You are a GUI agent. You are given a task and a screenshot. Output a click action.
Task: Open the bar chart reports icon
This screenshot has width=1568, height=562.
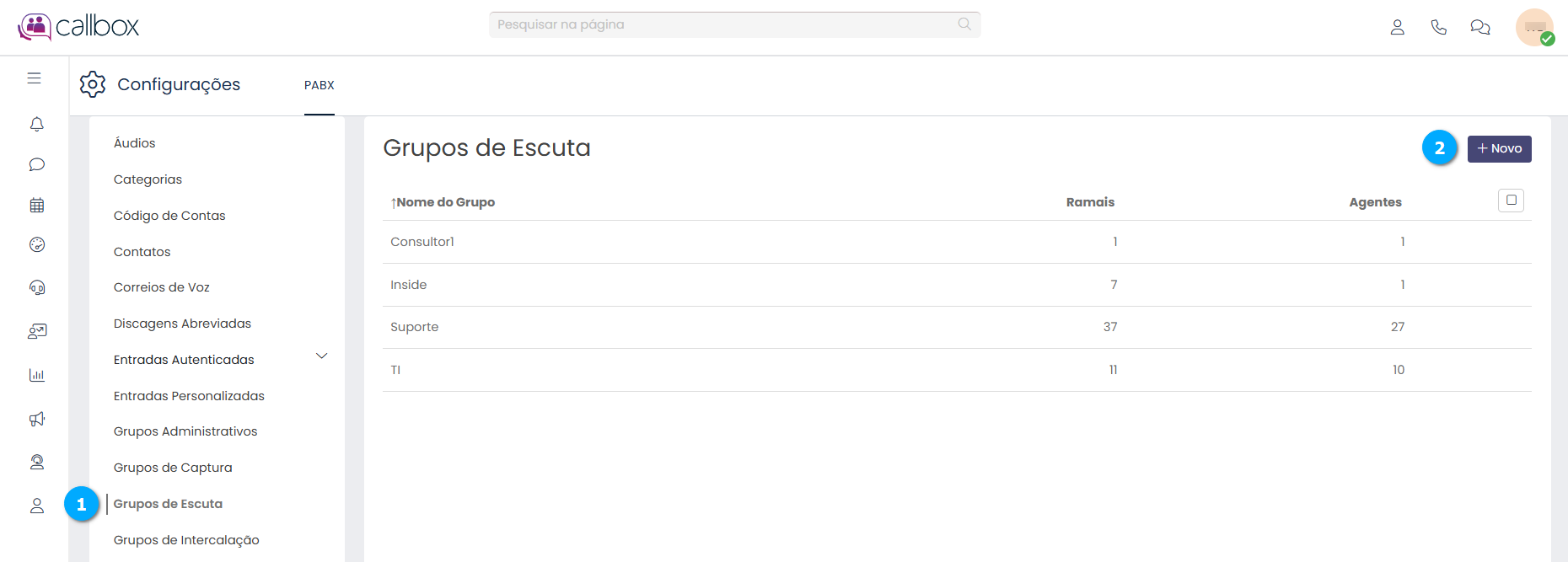pos(36,375)
